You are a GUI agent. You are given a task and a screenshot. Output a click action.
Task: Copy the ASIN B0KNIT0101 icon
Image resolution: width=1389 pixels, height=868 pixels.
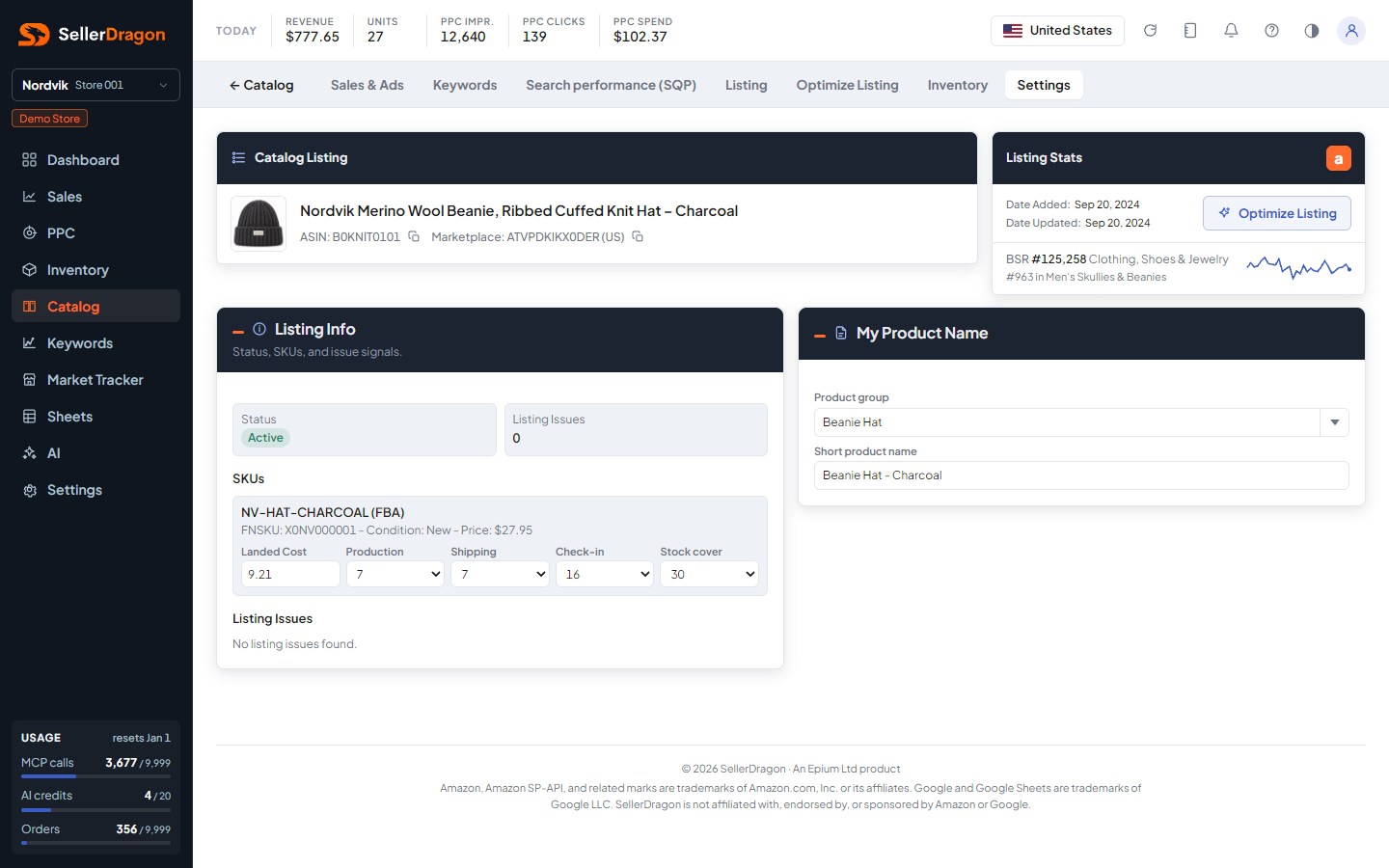[414, 236]
